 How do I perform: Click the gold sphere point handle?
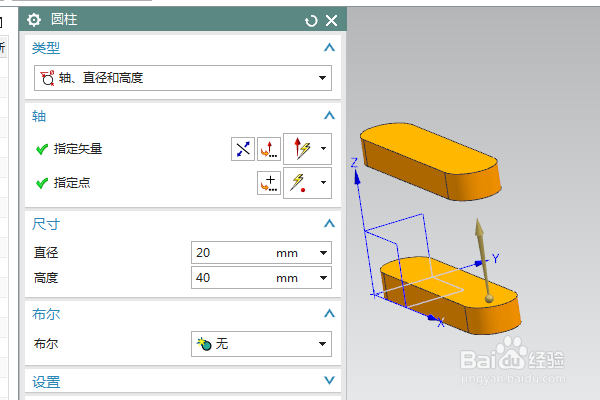pos(489,299)
